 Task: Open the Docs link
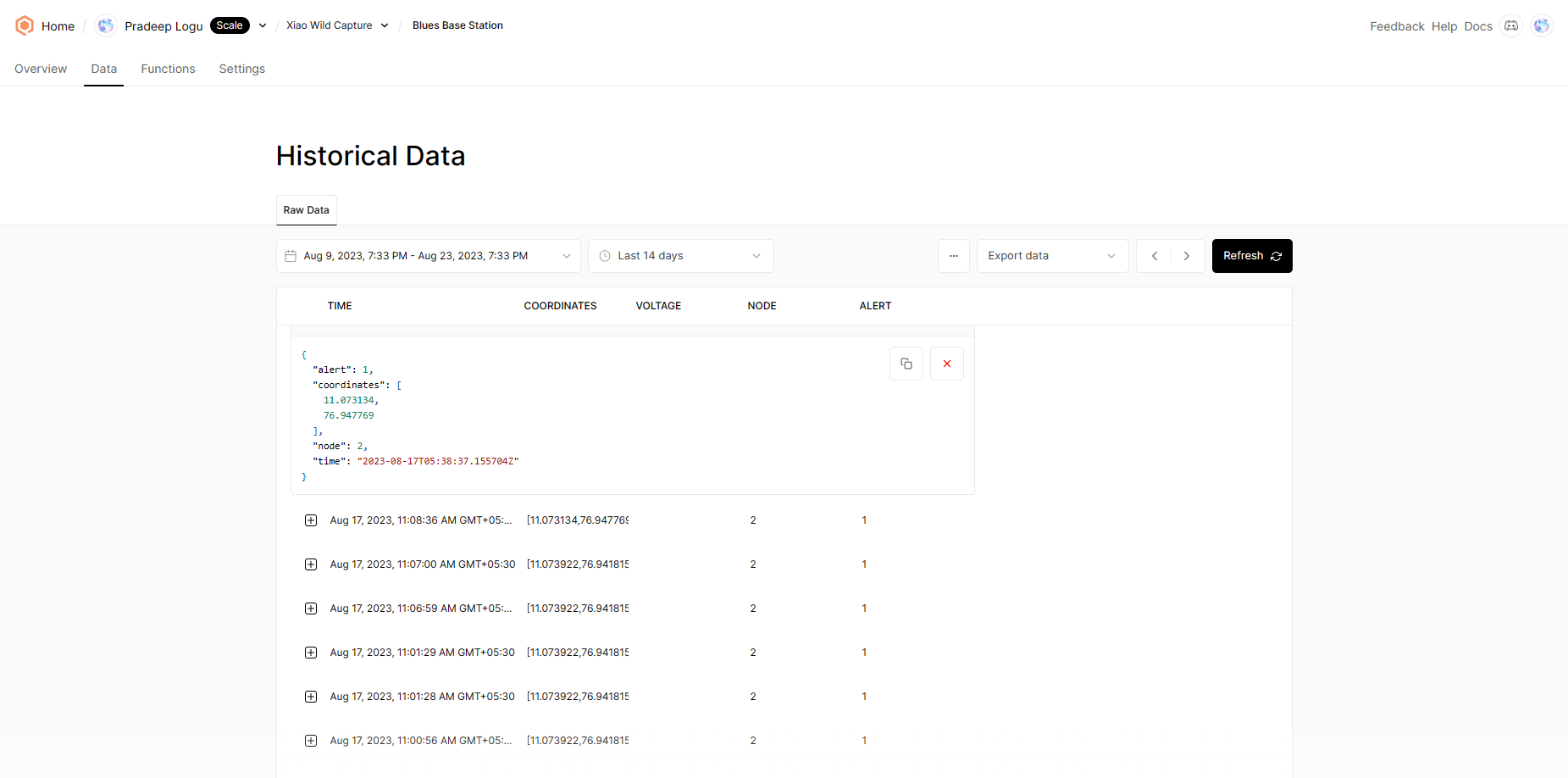coord(1478,26)
